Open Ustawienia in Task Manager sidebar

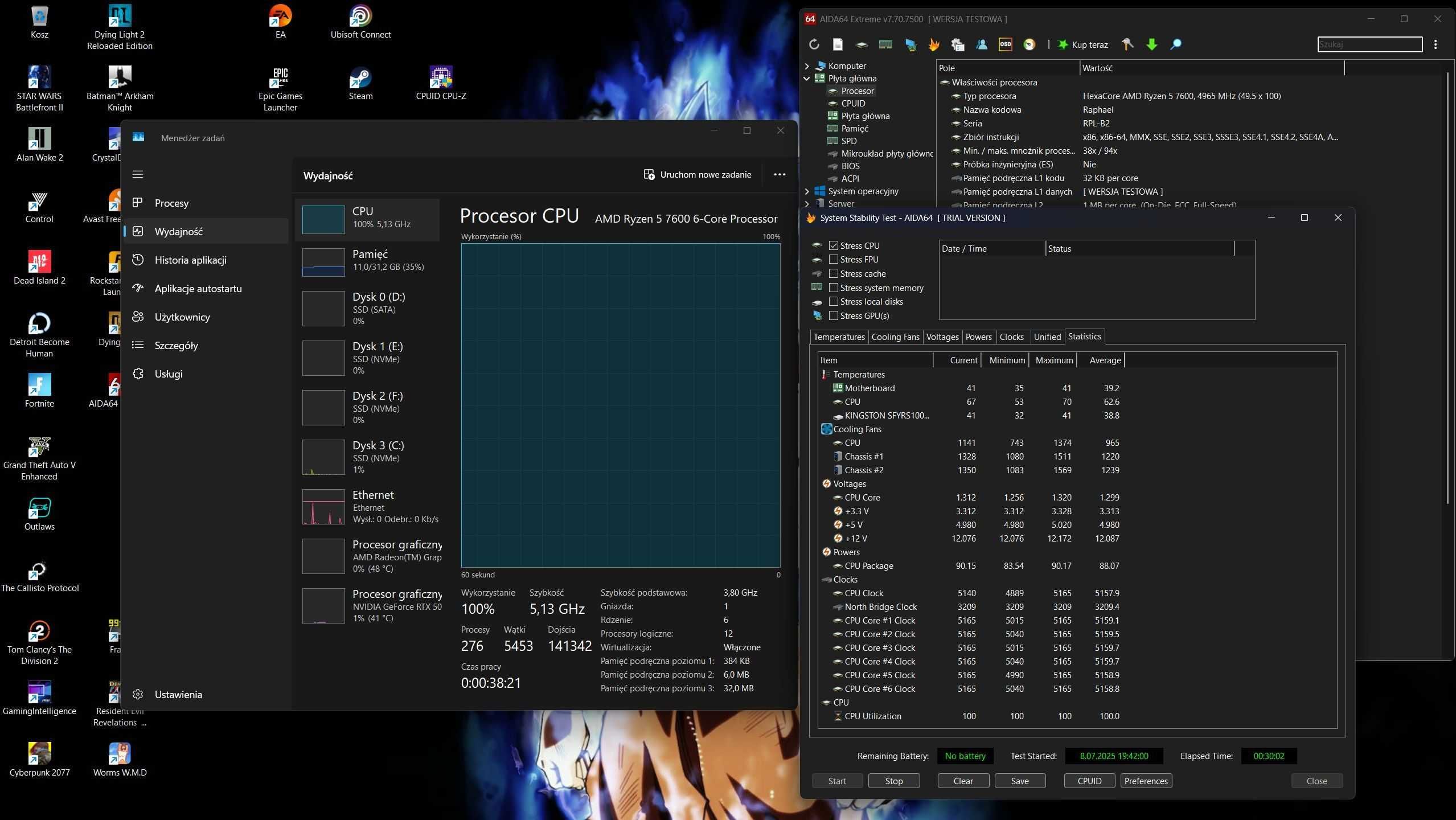pyautogui.click(x=206, y=695)
